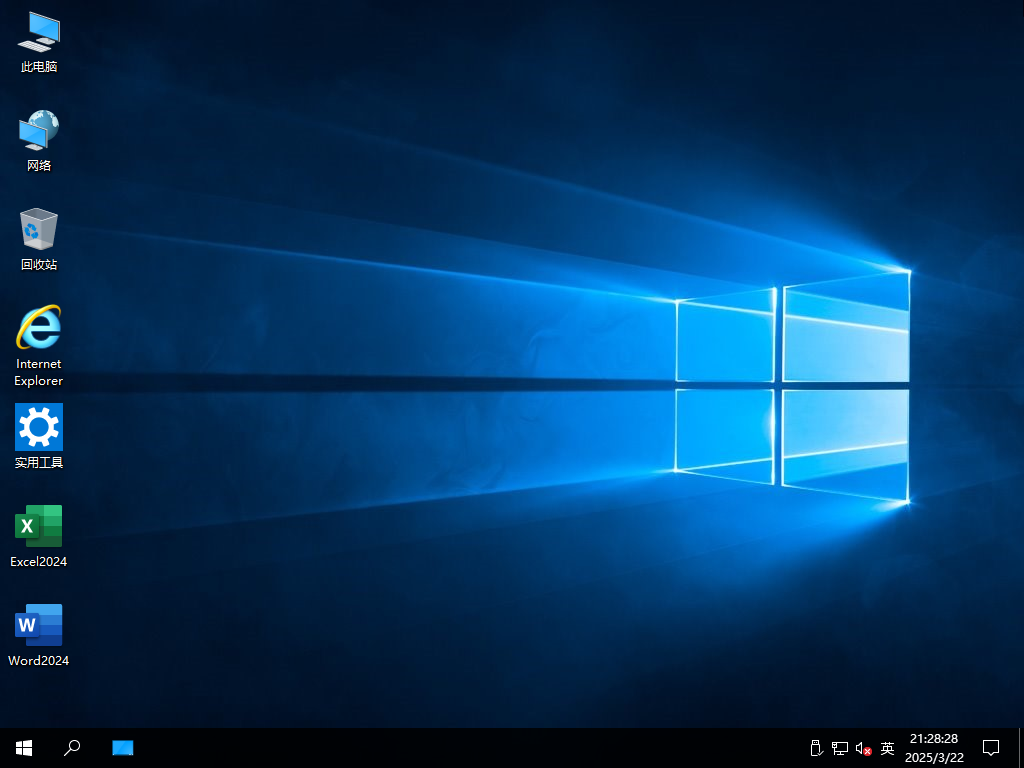Open the Windows Start menu
The height and width of the screenshot is (768, 1024).
24,748
